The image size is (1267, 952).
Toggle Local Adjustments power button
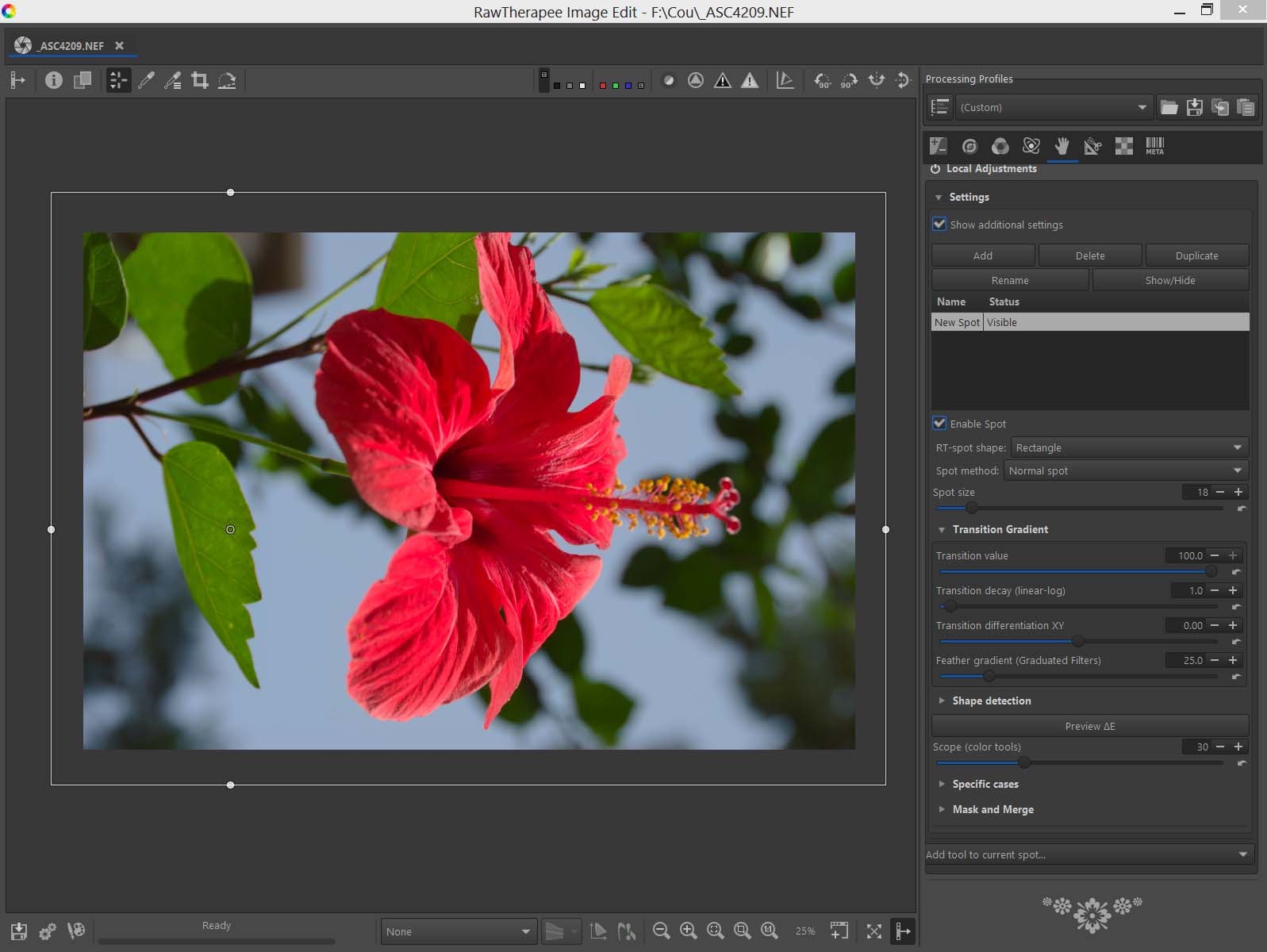pos(935,169)
